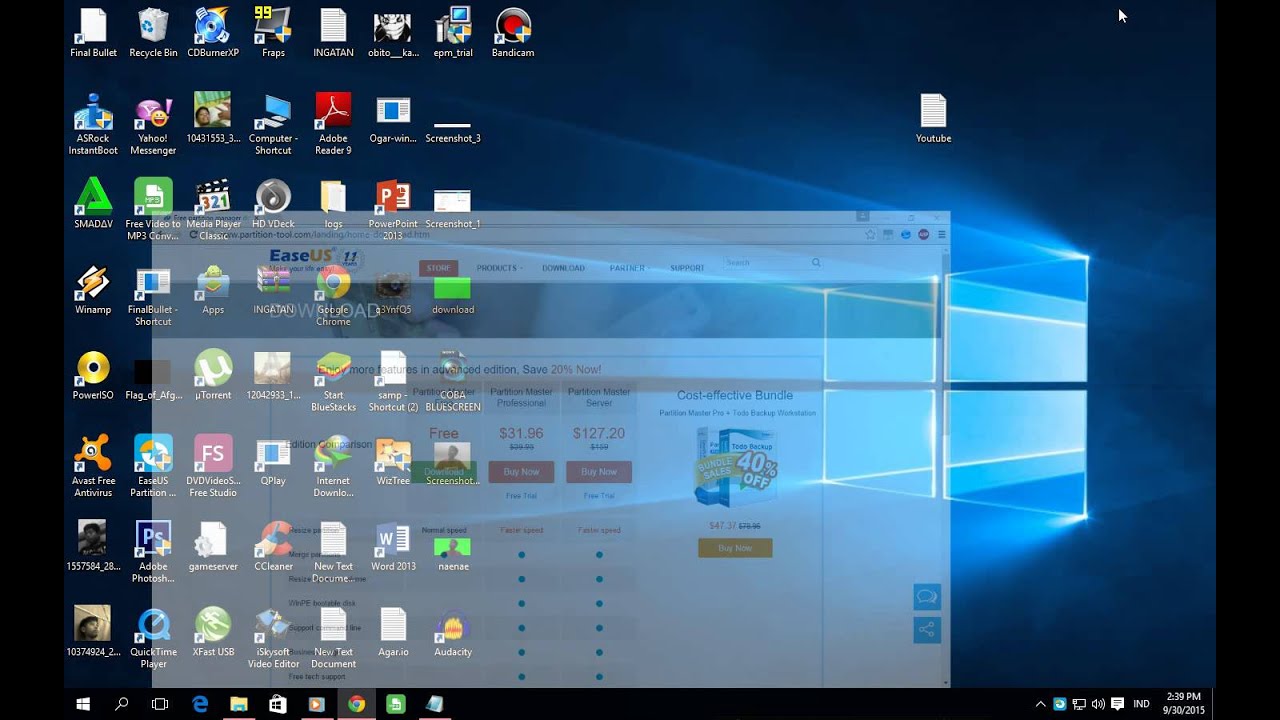Launch Winamp from the desktop
The width and height of the screenshot is (1280, 720).
93,290
